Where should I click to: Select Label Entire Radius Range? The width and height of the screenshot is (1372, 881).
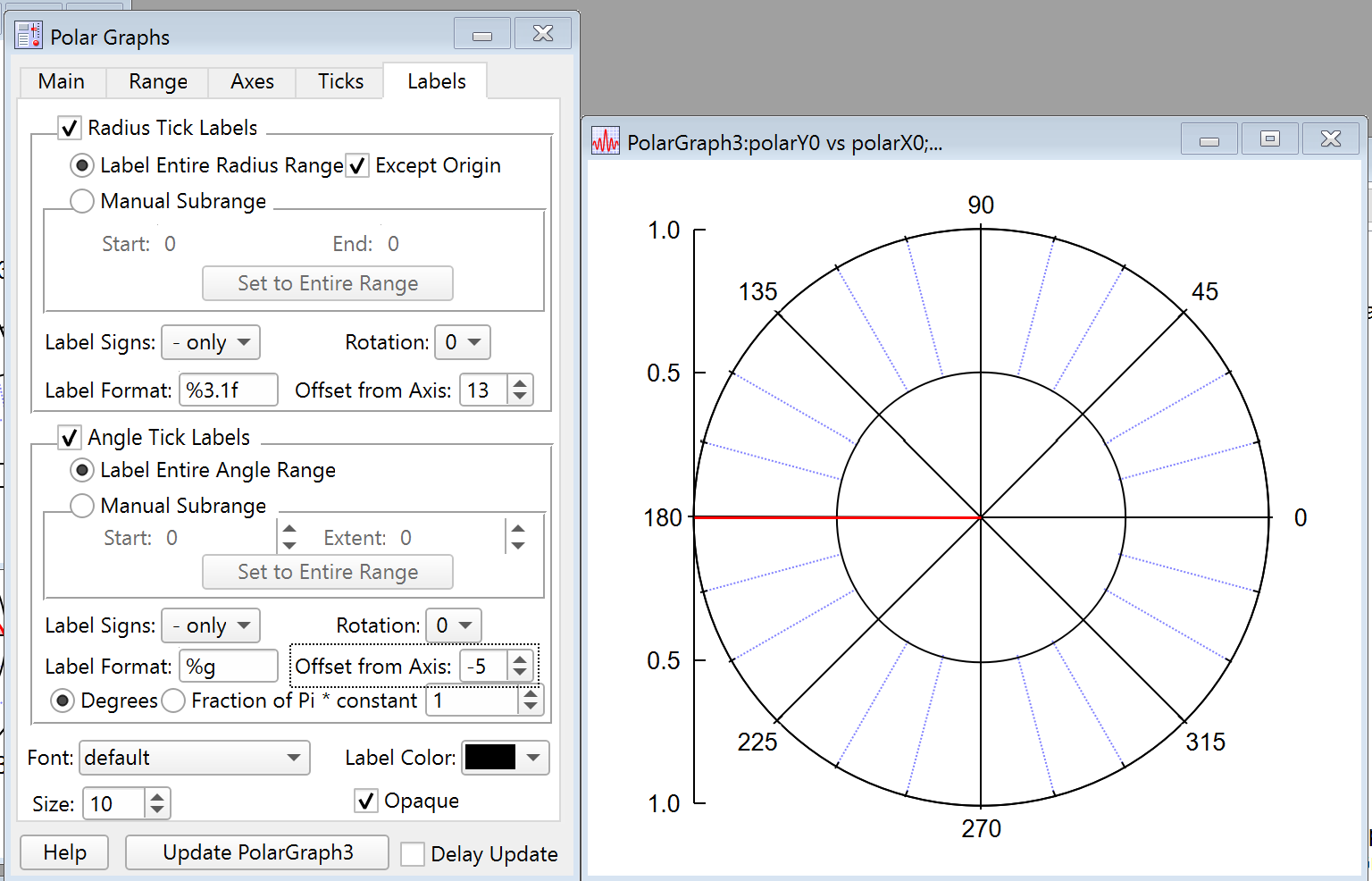coord(81,165)
